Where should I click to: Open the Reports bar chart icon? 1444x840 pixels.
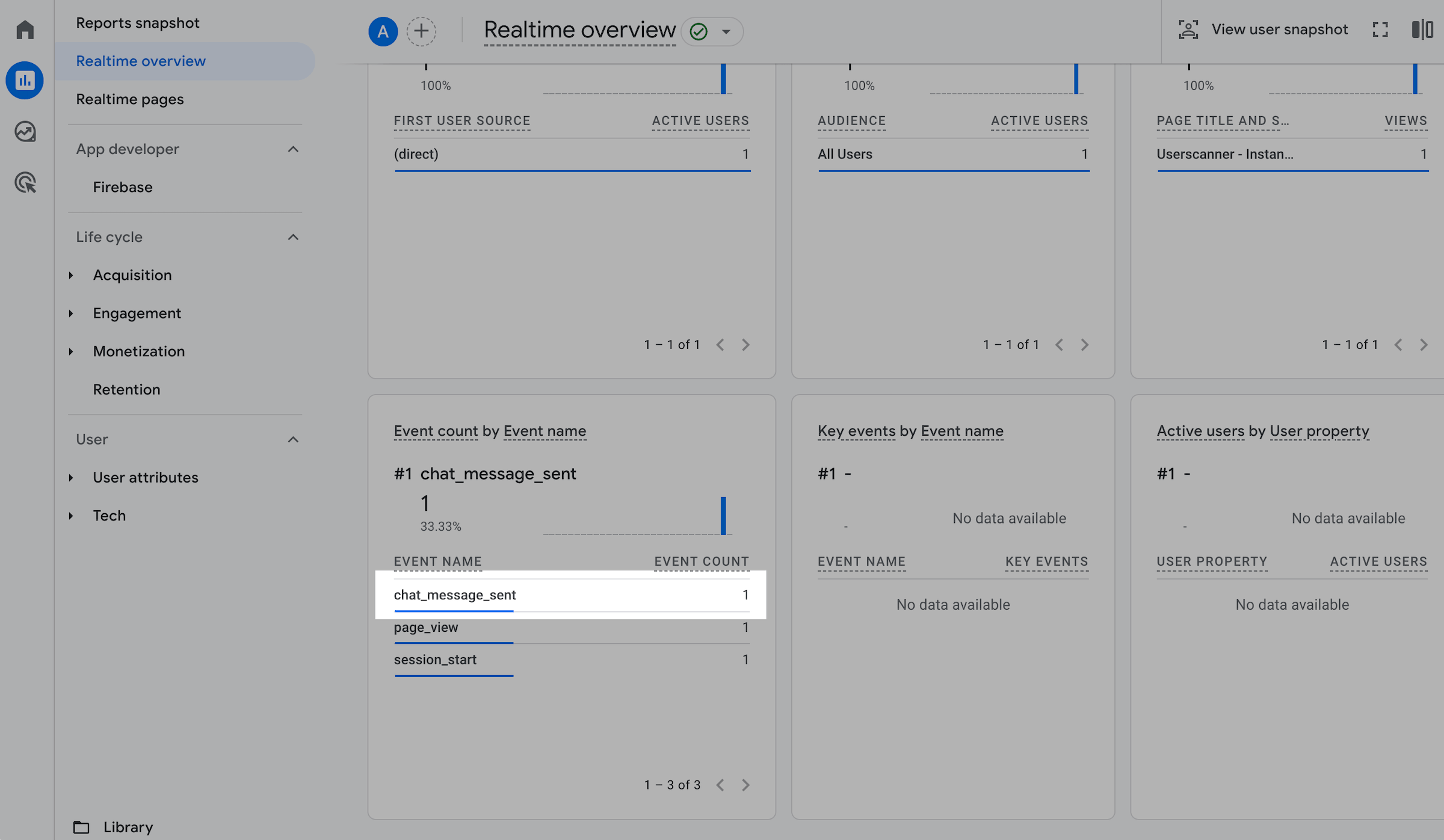point(25,80)
